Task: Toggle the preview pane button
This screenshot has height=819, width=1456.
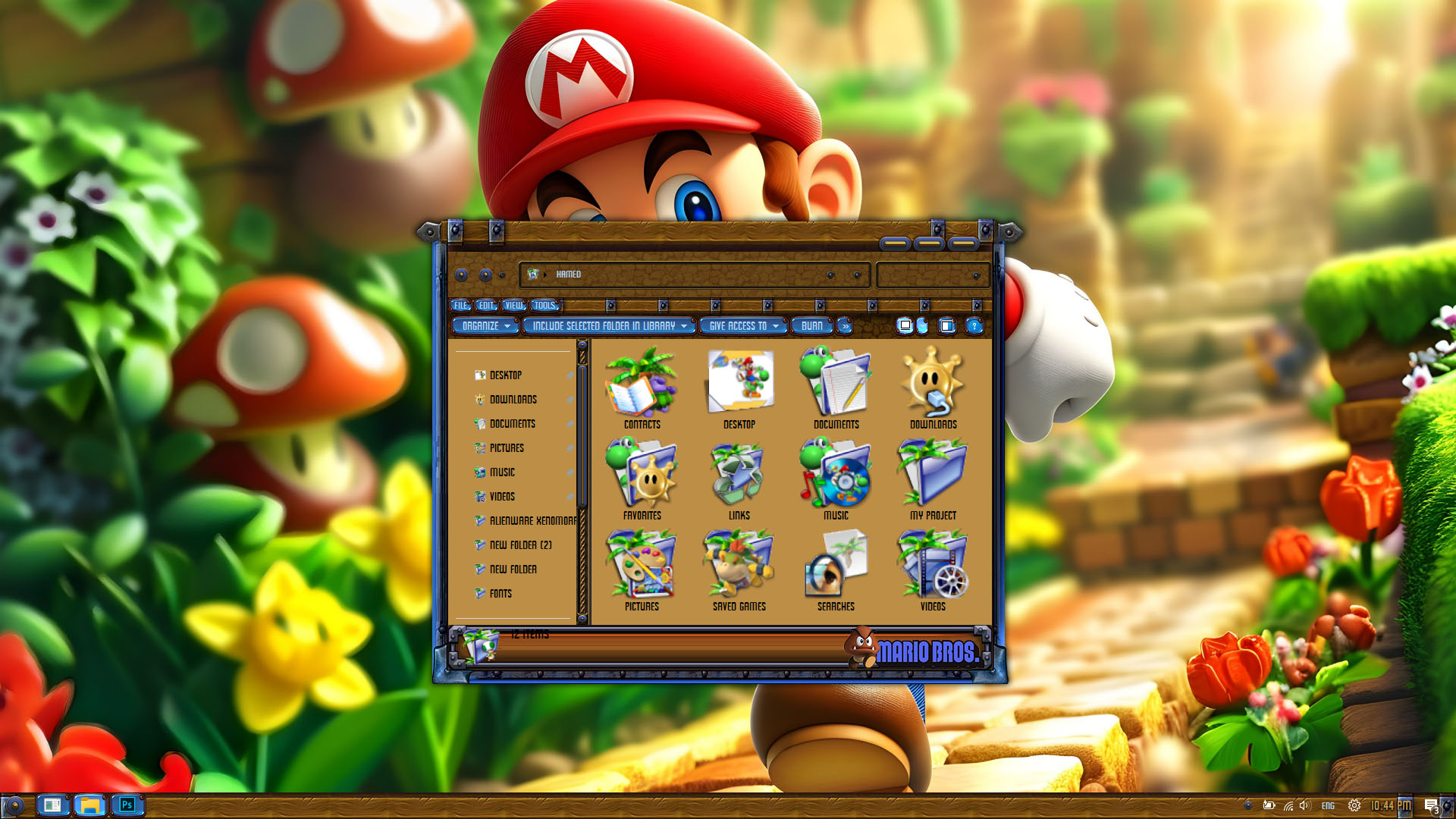Action: 946,326
